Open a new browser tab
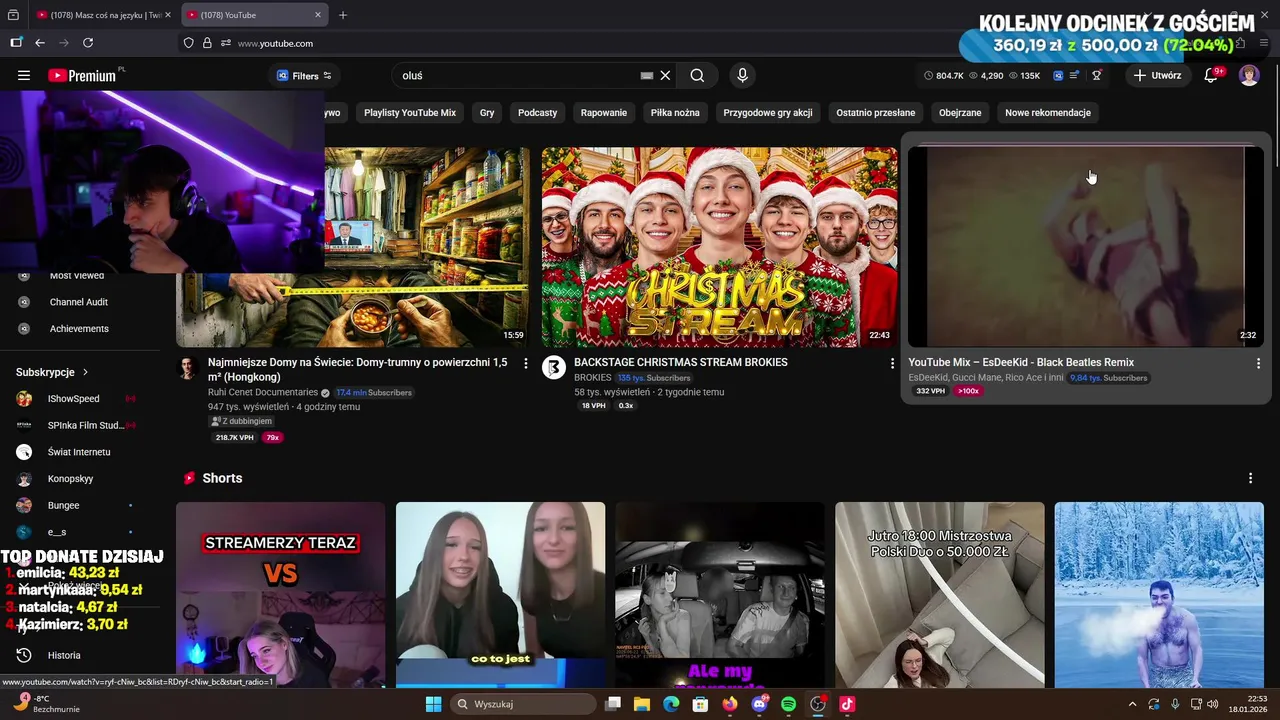 pyautogui.click(x=343, y=15)
